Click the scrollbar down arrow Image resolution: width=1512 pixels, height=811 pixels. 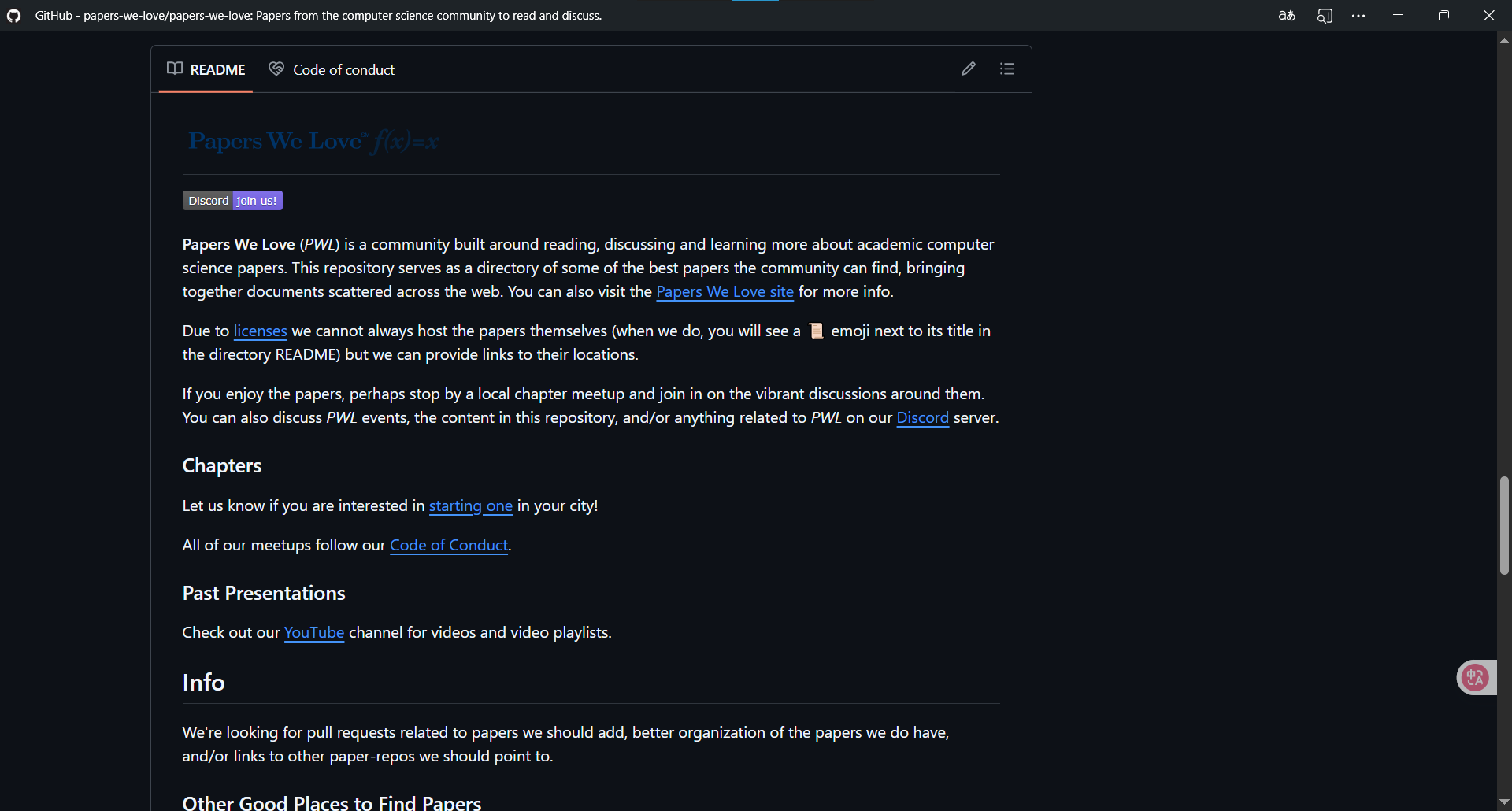1504,802
